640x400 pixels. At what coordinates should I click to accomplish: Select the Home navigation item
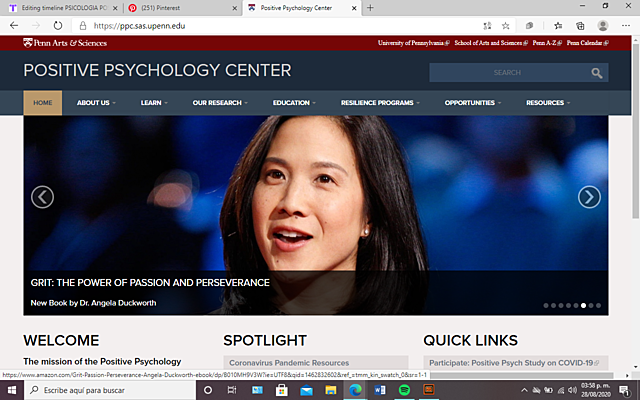pyautogui.click(x=43, y=103)
